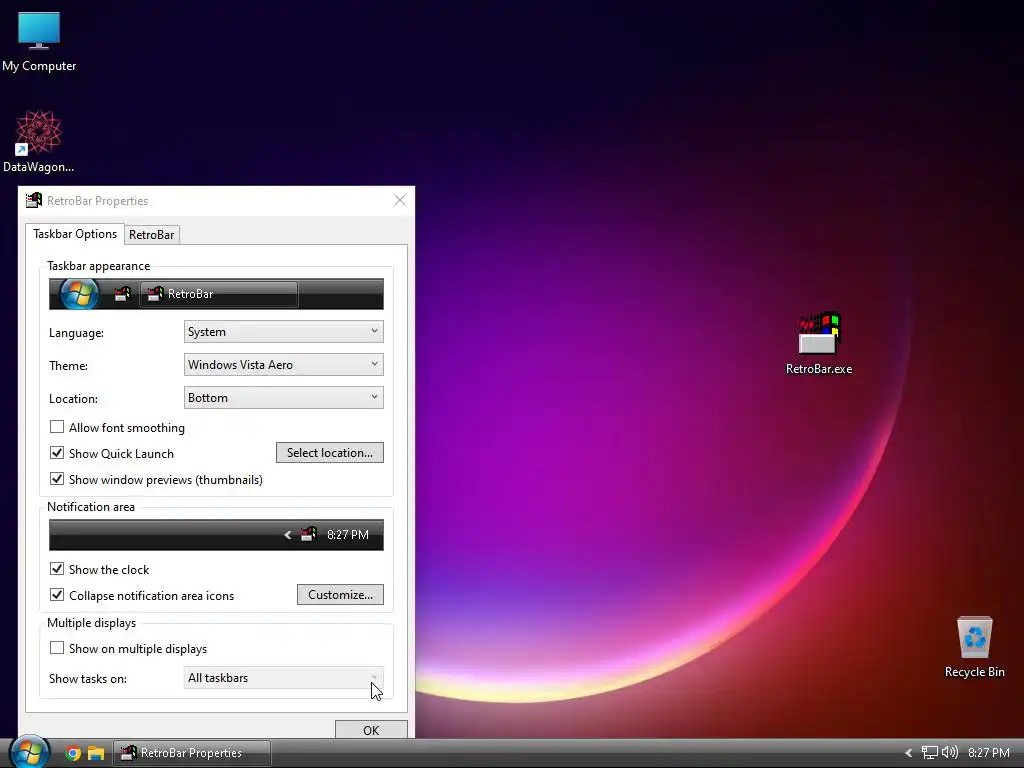The width and height of the screenshot is (1024, 768).
Task: Click the Language: label
Action: pyautogui.click(x=76, y=333)
